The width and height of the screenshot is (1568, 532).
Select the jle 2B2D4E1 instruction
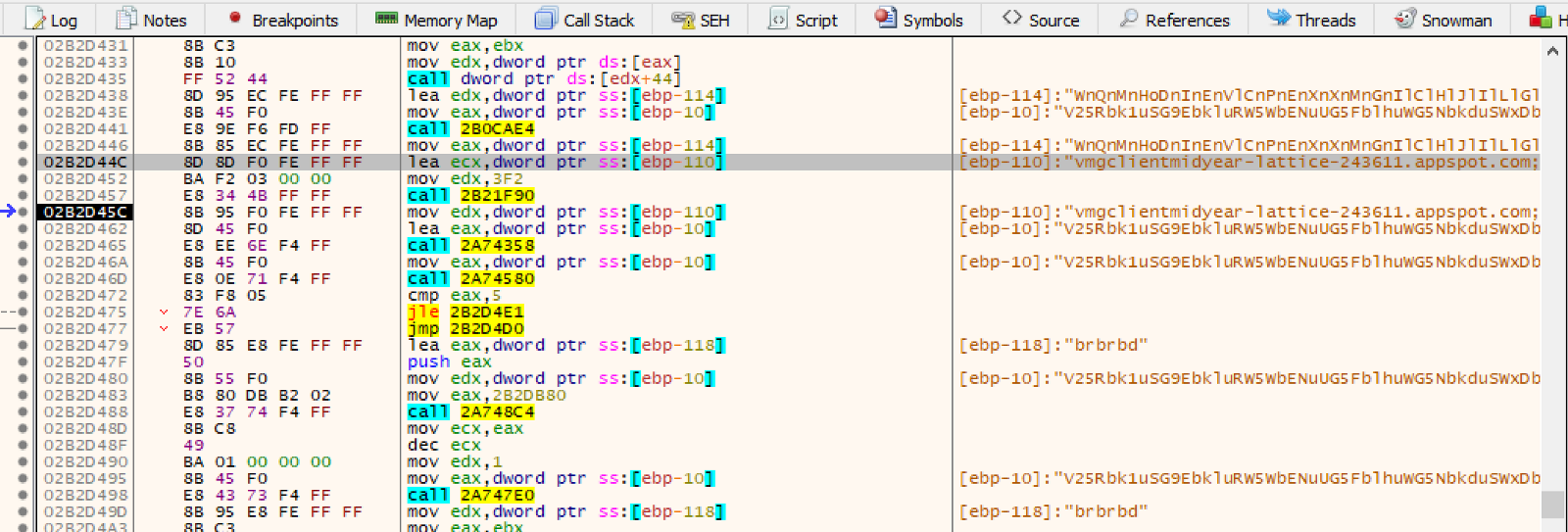point(466,313)
